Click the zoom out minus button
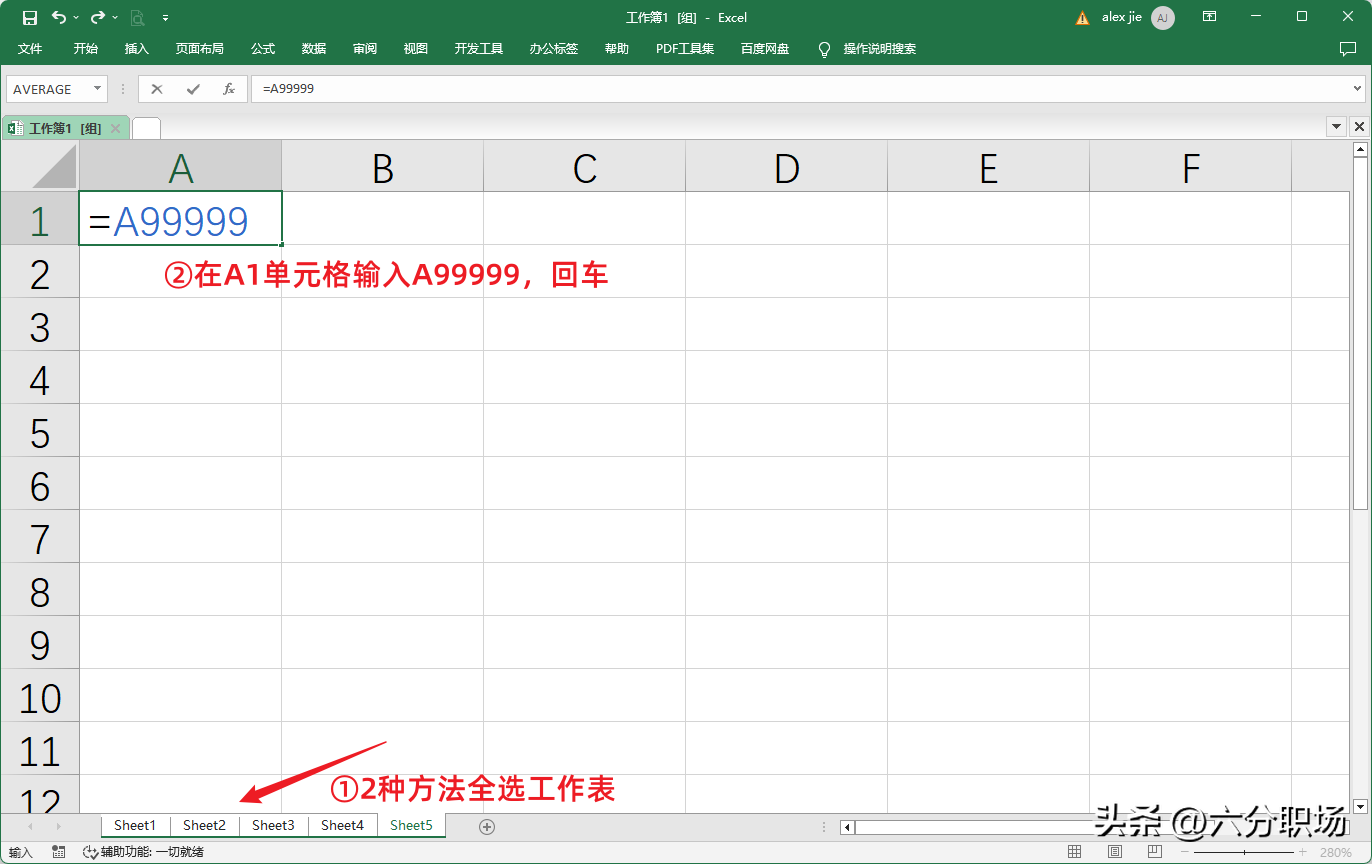 click(1185, 852)
